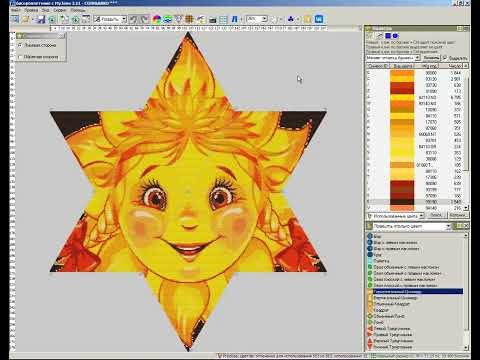Click the bead shapes list vertical scrollbar
480x360 pixels.
coord(466,292)
